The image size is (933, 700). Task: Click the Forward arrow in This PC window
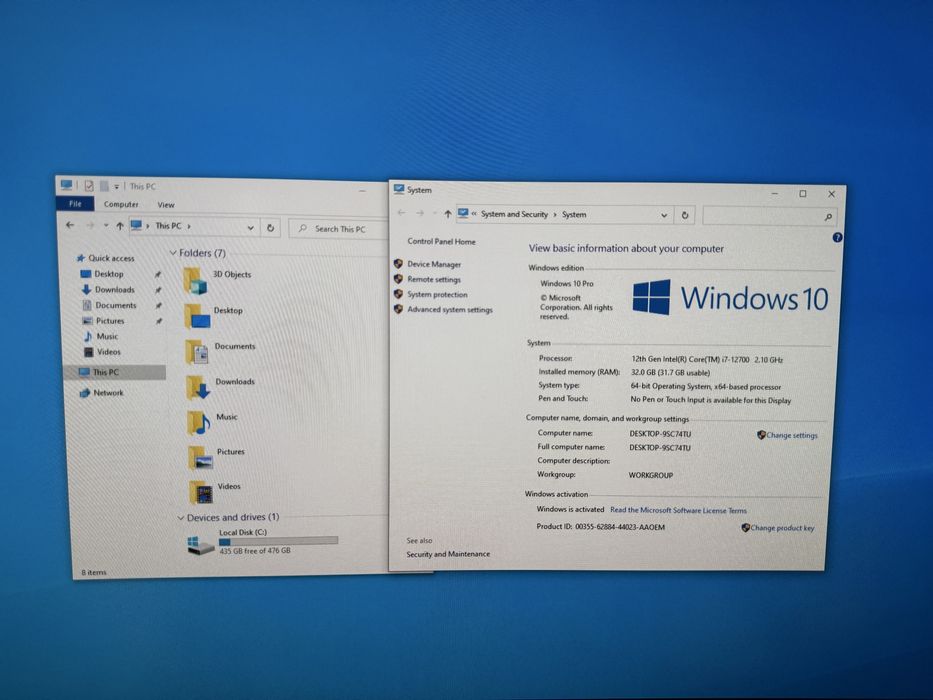tap(90, 225)
